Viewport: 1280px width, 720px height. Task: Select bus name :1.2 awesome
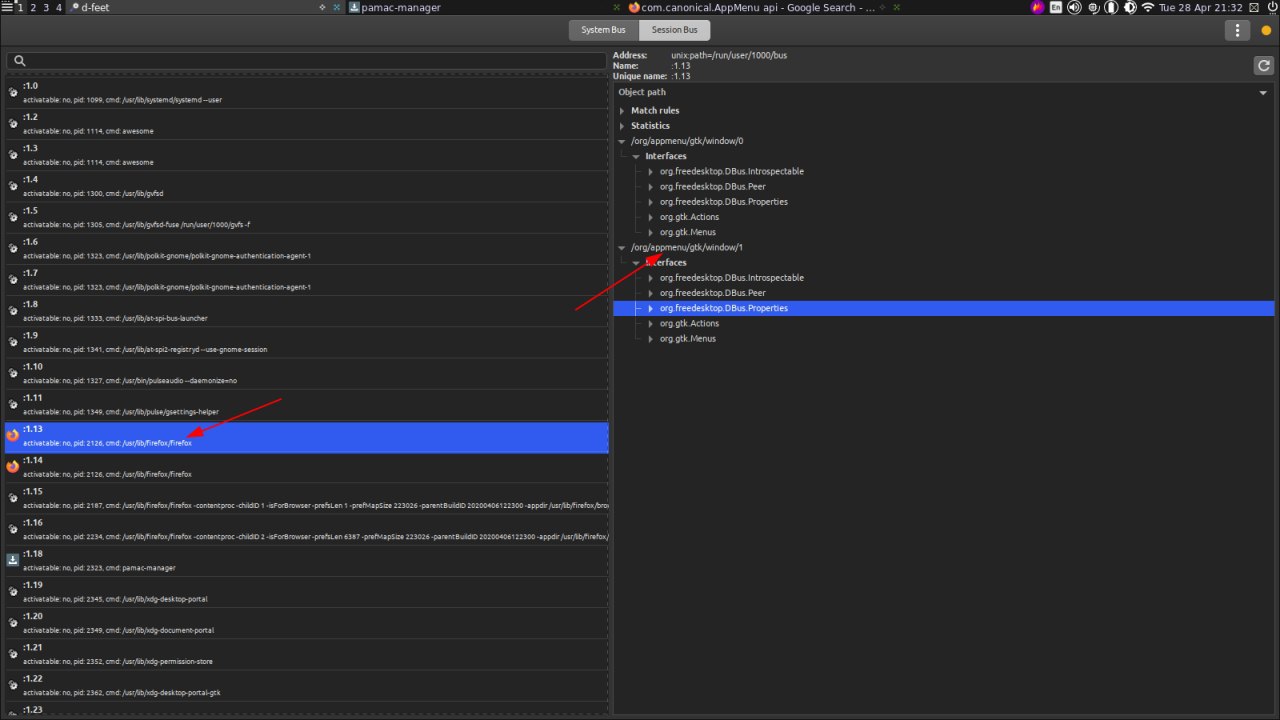click(x=306, y=124)
